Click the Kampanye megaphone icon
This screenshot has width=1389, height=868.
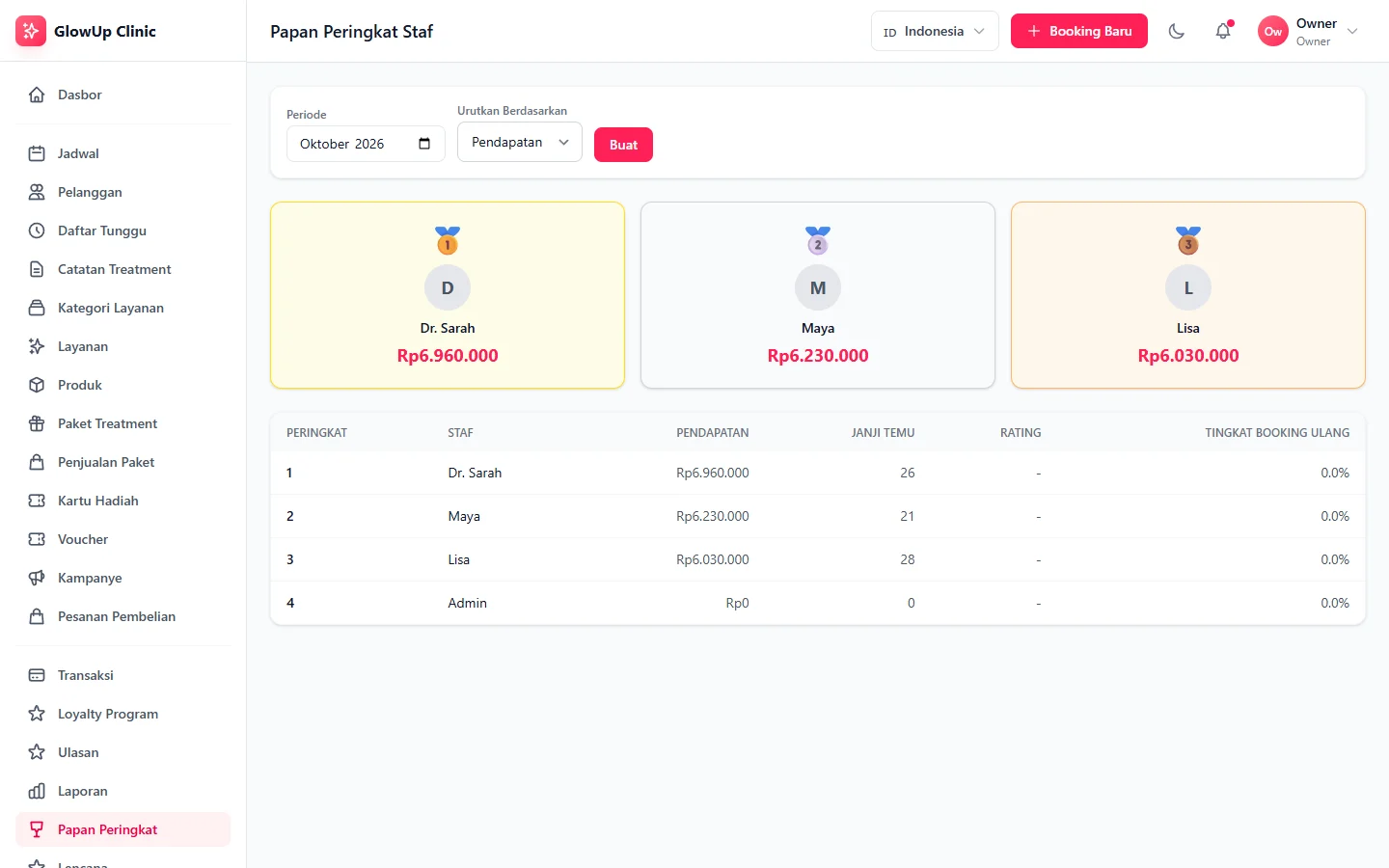tap(37, 578)
